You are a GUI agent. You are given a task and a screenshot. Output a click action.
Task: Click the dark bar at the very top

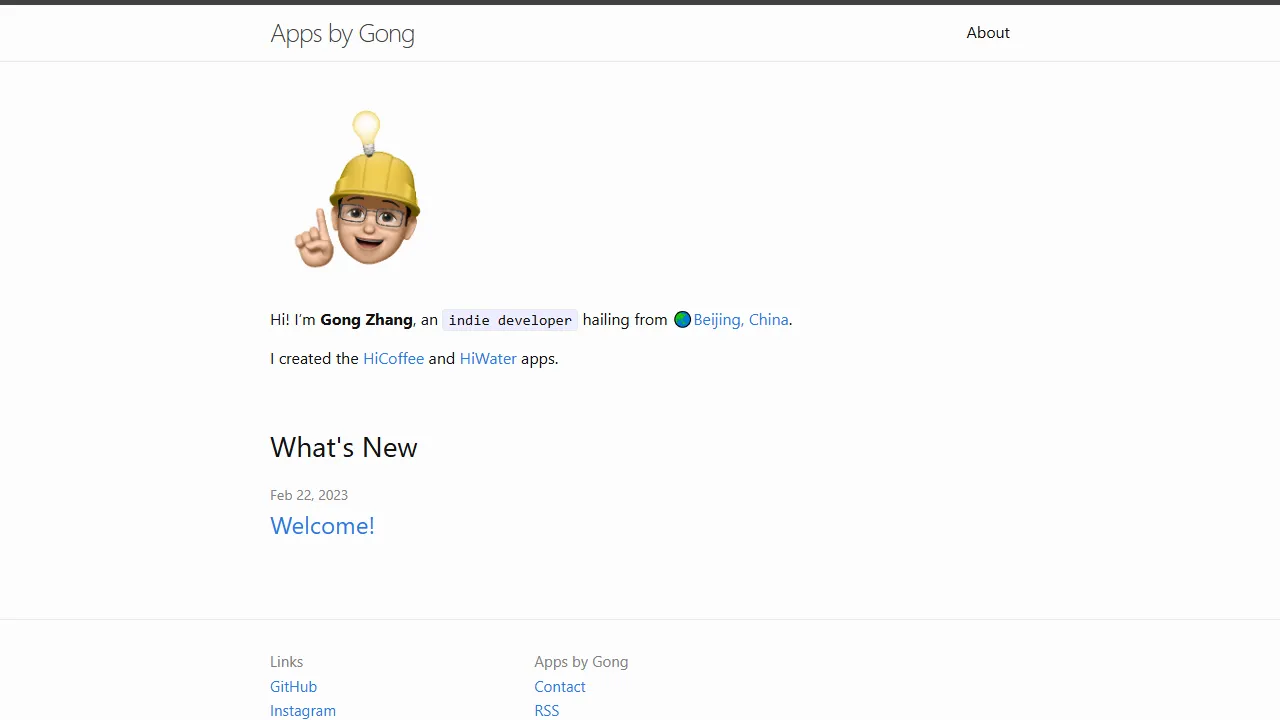click(x=640, y=2)
